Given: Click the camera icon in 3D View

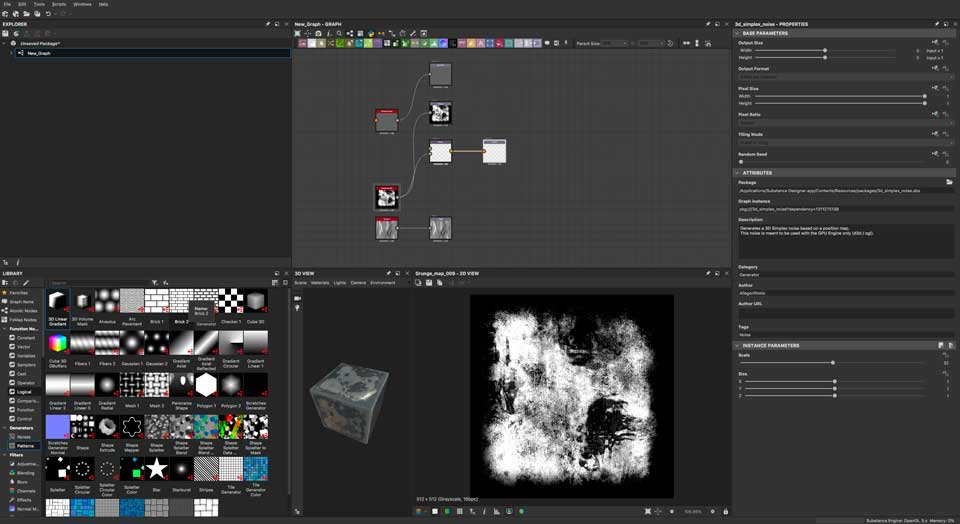Looking at the screenshot, I should [x=298, y=296].
